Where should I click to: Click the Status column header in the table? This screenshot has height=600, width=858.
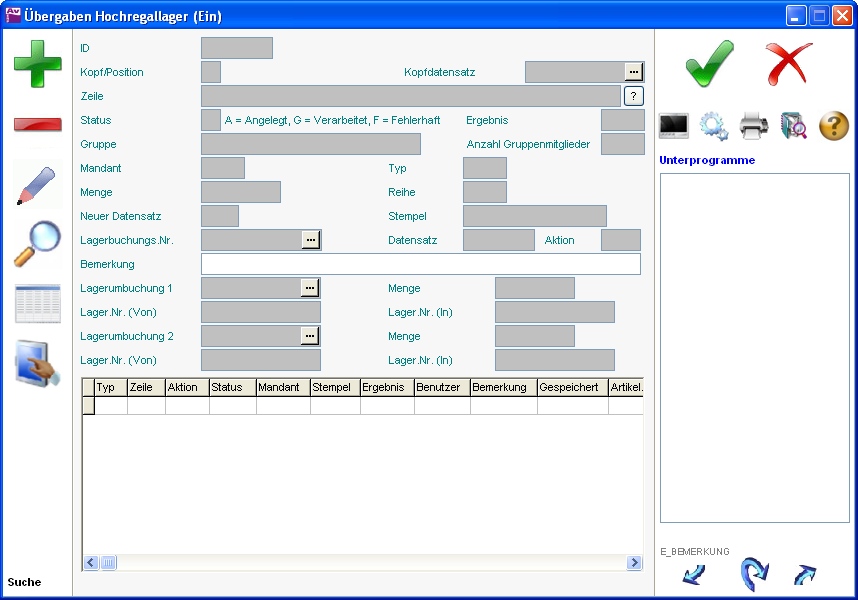(232, 387)
